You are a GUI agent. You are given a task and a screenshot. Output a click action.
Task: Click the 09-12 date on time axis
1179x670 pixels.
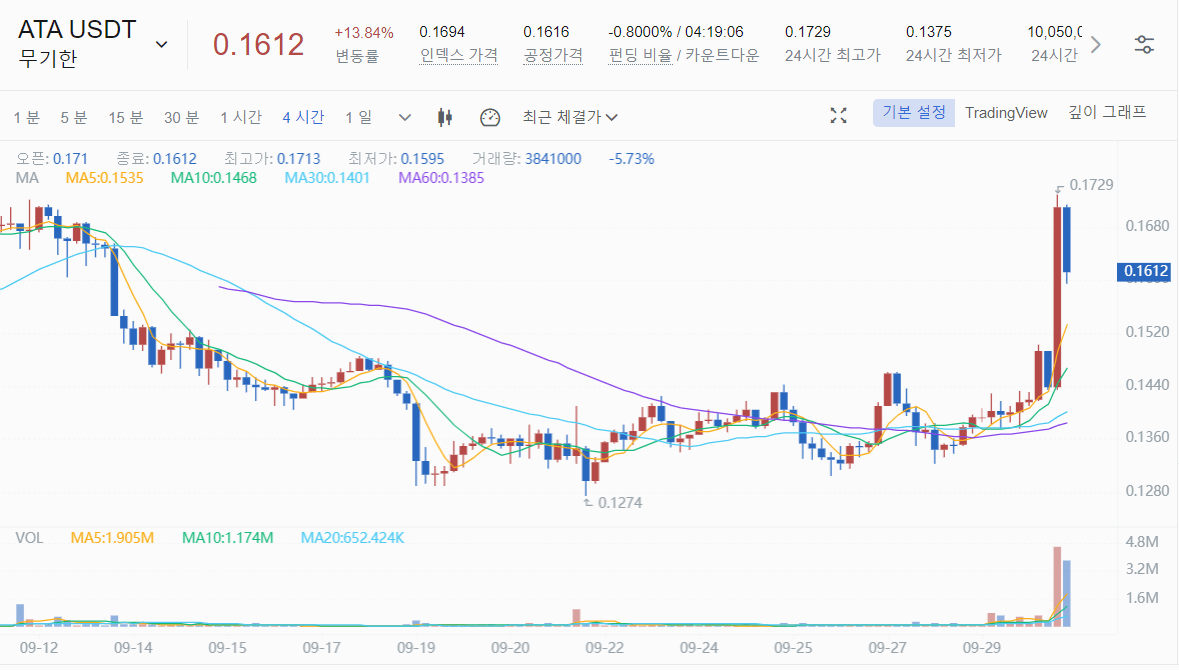coord(39,648)
